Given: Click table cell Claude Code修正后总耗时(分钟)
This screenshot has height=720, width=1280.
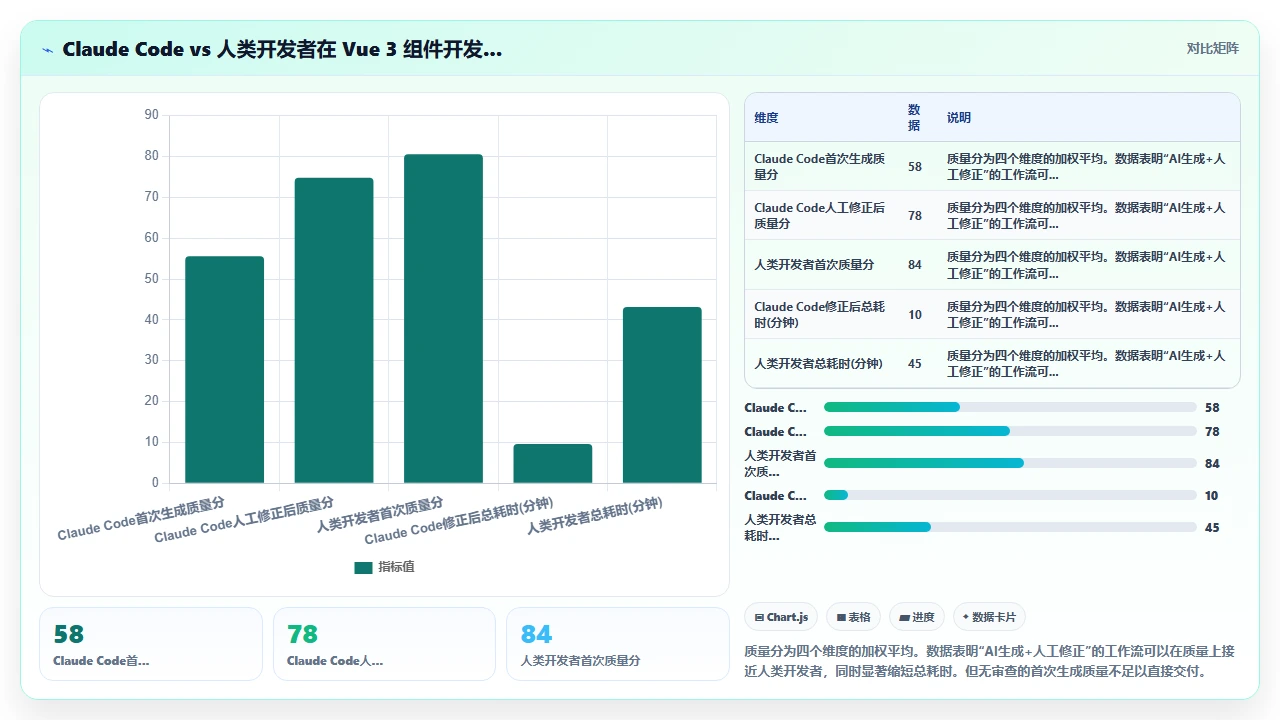Looking at the screenshot, I should click(820, 314).
